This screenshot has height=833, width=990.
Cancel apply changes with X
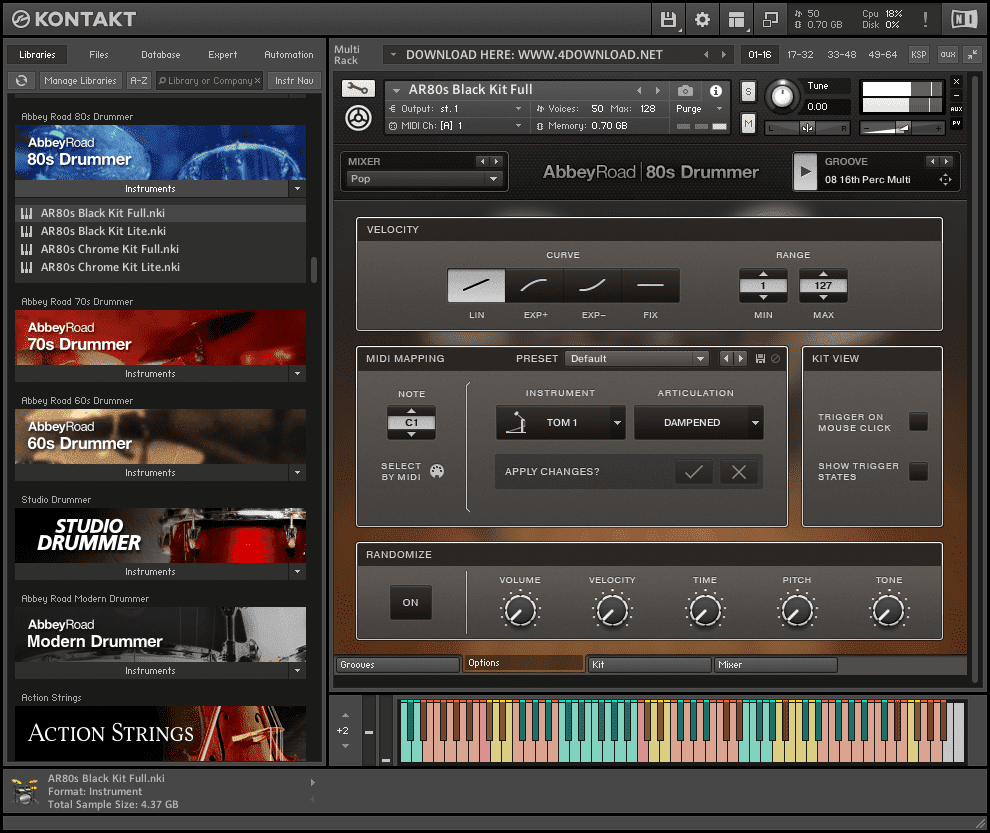[x=739, y=472]
